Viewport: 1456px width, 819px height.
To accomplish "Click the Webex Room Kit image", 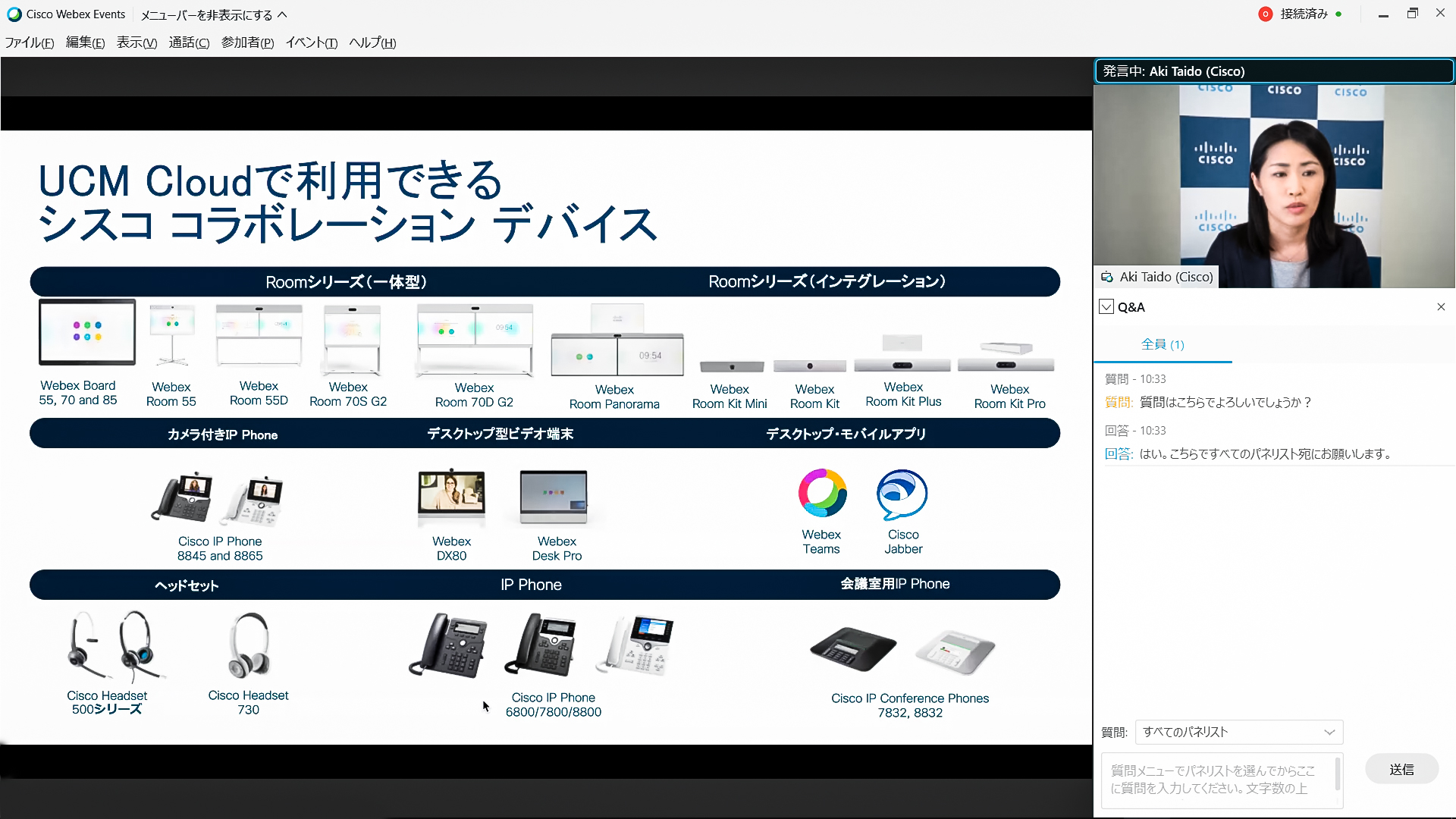I will pos(809,366).
